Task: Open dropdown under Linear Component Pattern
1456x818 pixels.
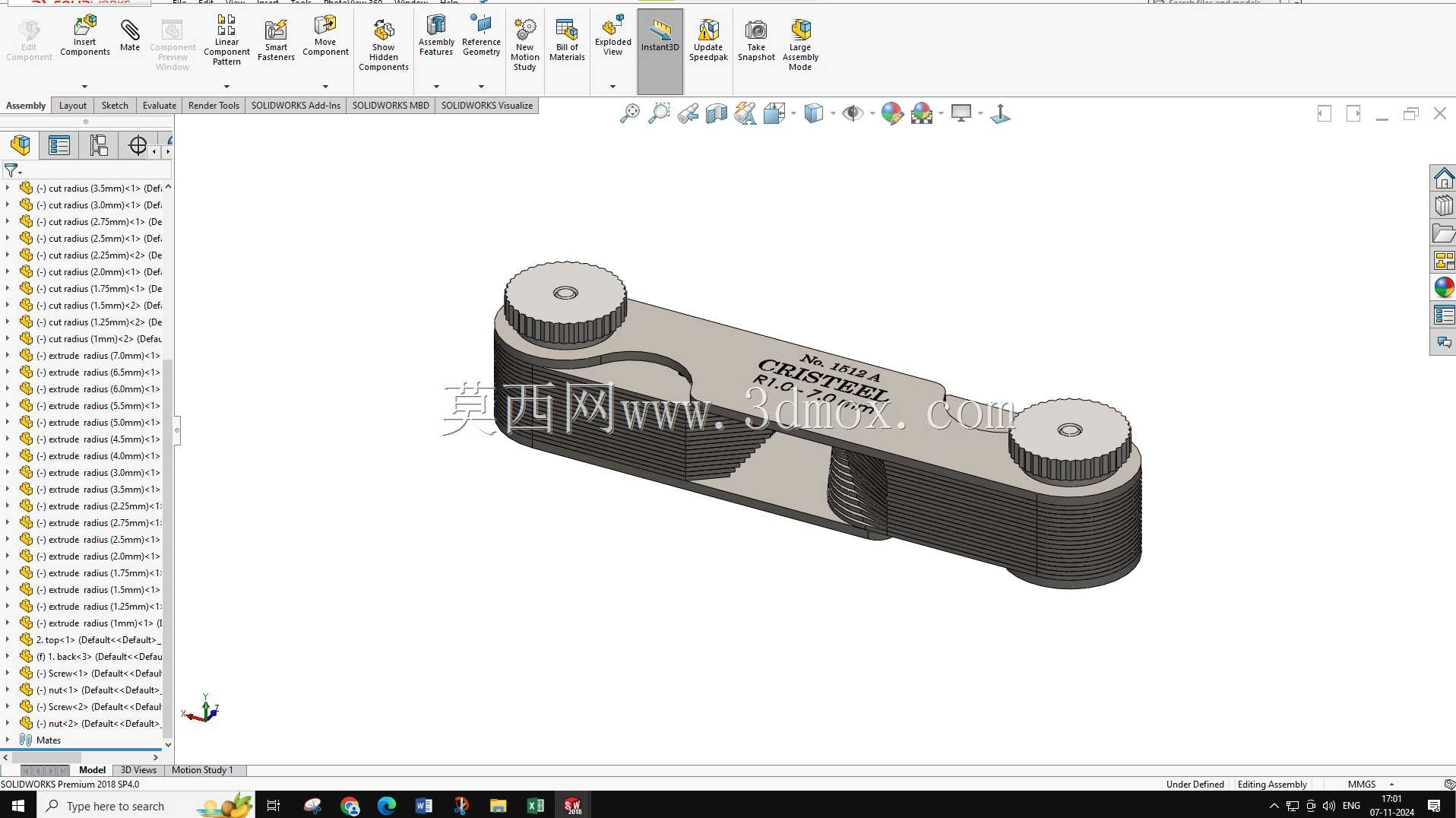Action: click(x=226, y=87)
